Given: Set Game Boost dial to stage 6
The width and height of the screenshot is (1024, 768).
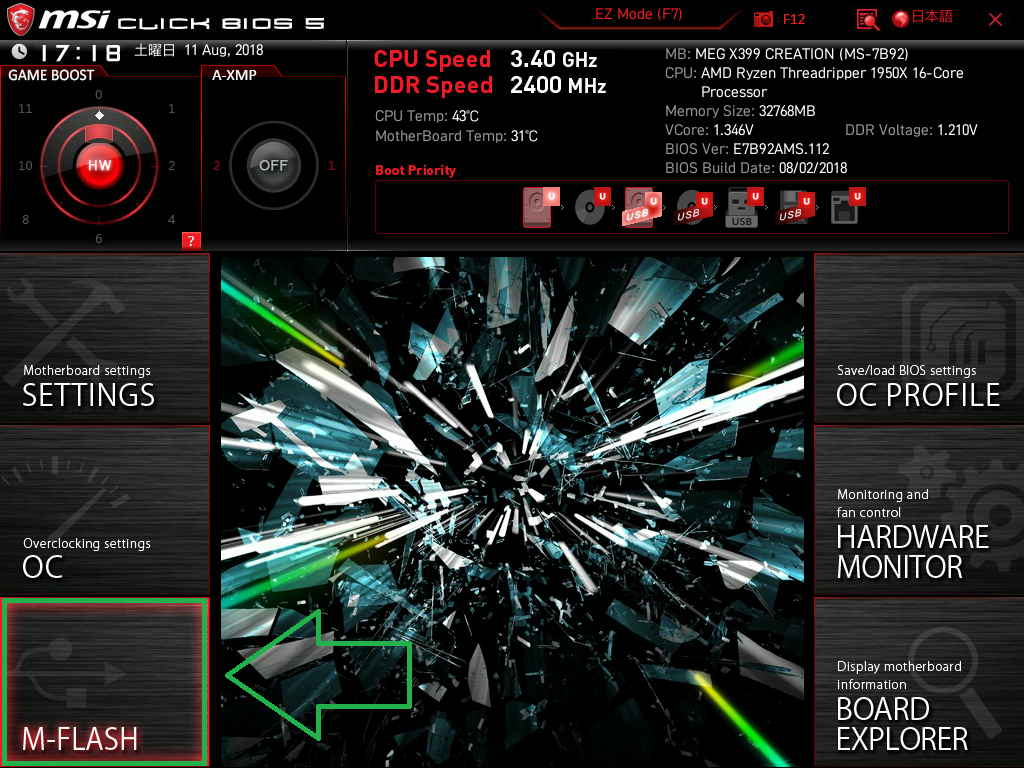Looking at the screenshot, I should pos(99,238).
